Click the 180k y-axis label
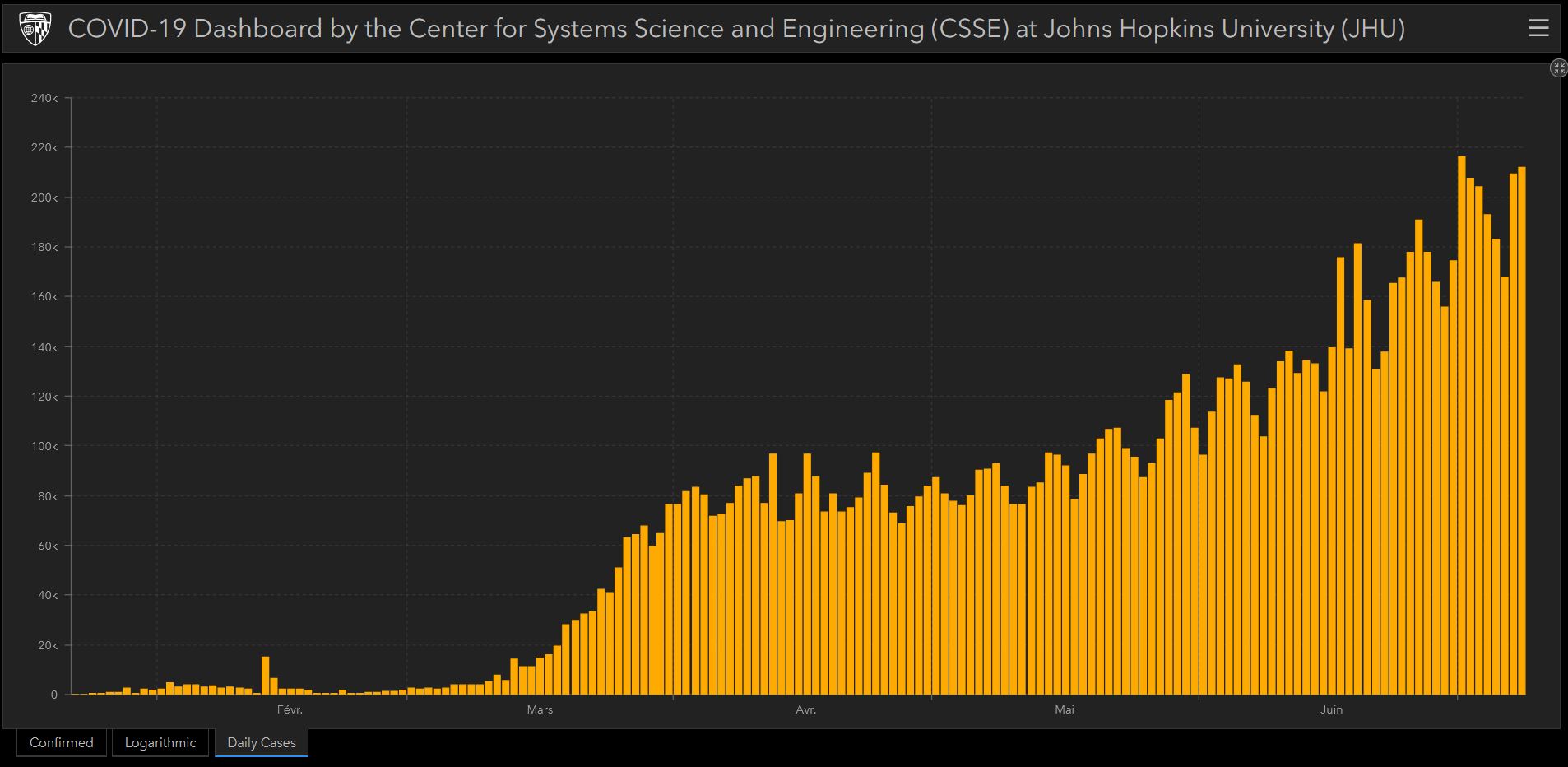Viewport: 1568px width, 767px height. (44, 247)
